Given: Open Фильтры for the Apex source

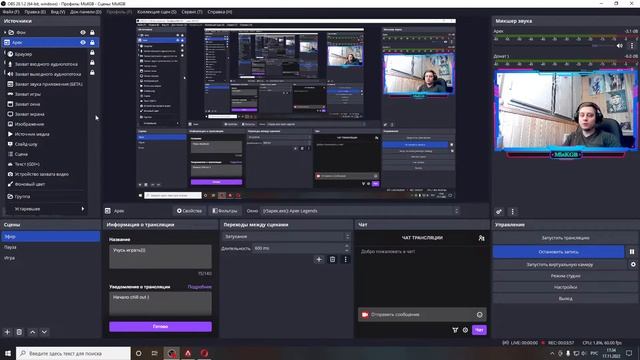Looking at the screenshot, I should [224, 211].
